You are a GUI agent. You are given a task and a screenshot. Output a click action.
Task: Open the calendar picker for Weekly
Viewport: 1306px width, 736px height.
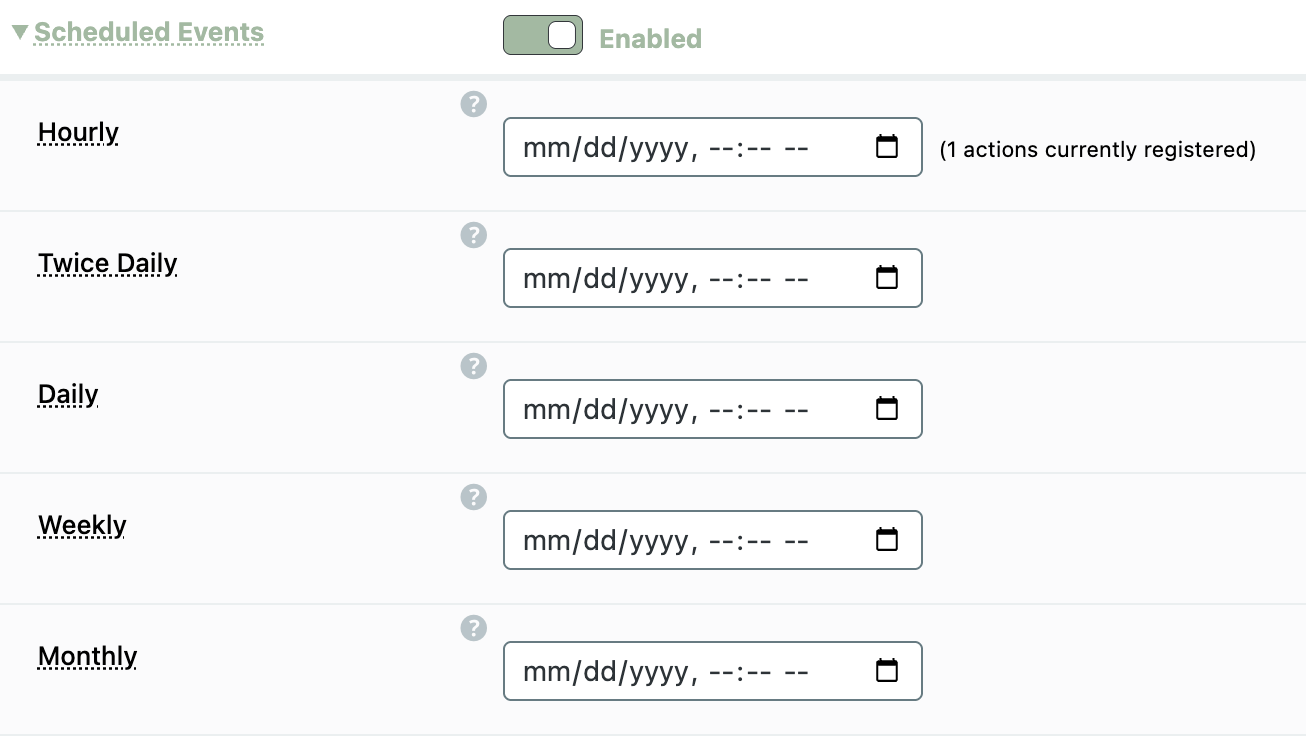(886, 540)
